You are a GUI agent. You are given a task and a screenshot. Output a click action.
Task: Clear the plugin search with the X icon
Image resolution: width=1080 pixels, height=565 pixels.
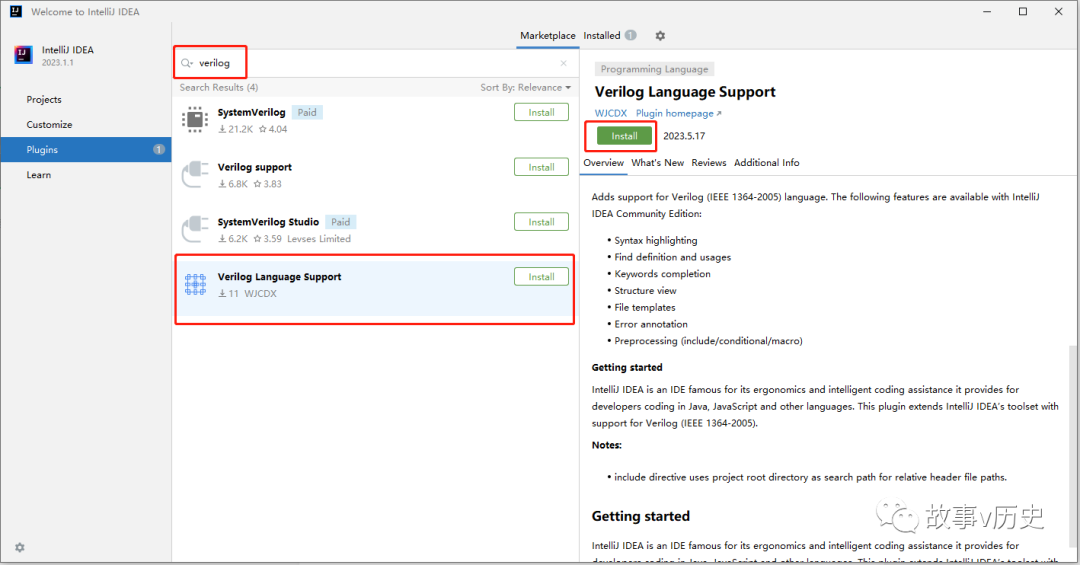point(563,63)
